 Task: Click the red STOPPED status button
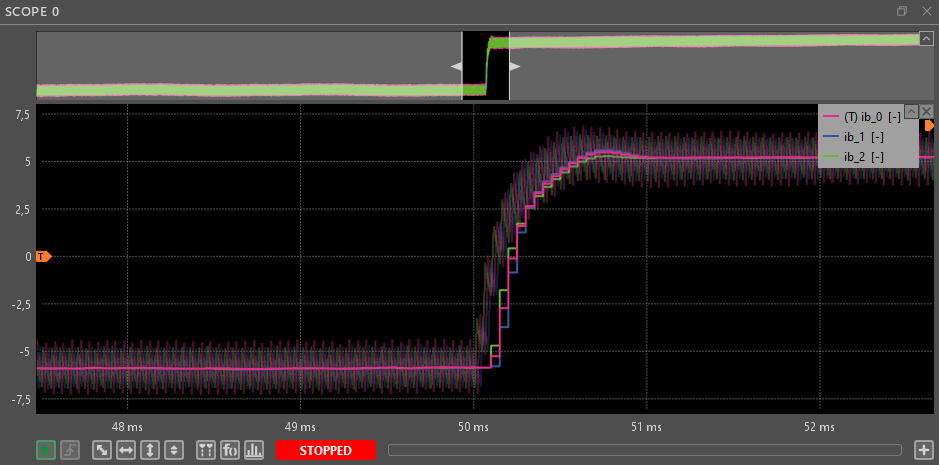pyautogui.click(x=325, y=450)
